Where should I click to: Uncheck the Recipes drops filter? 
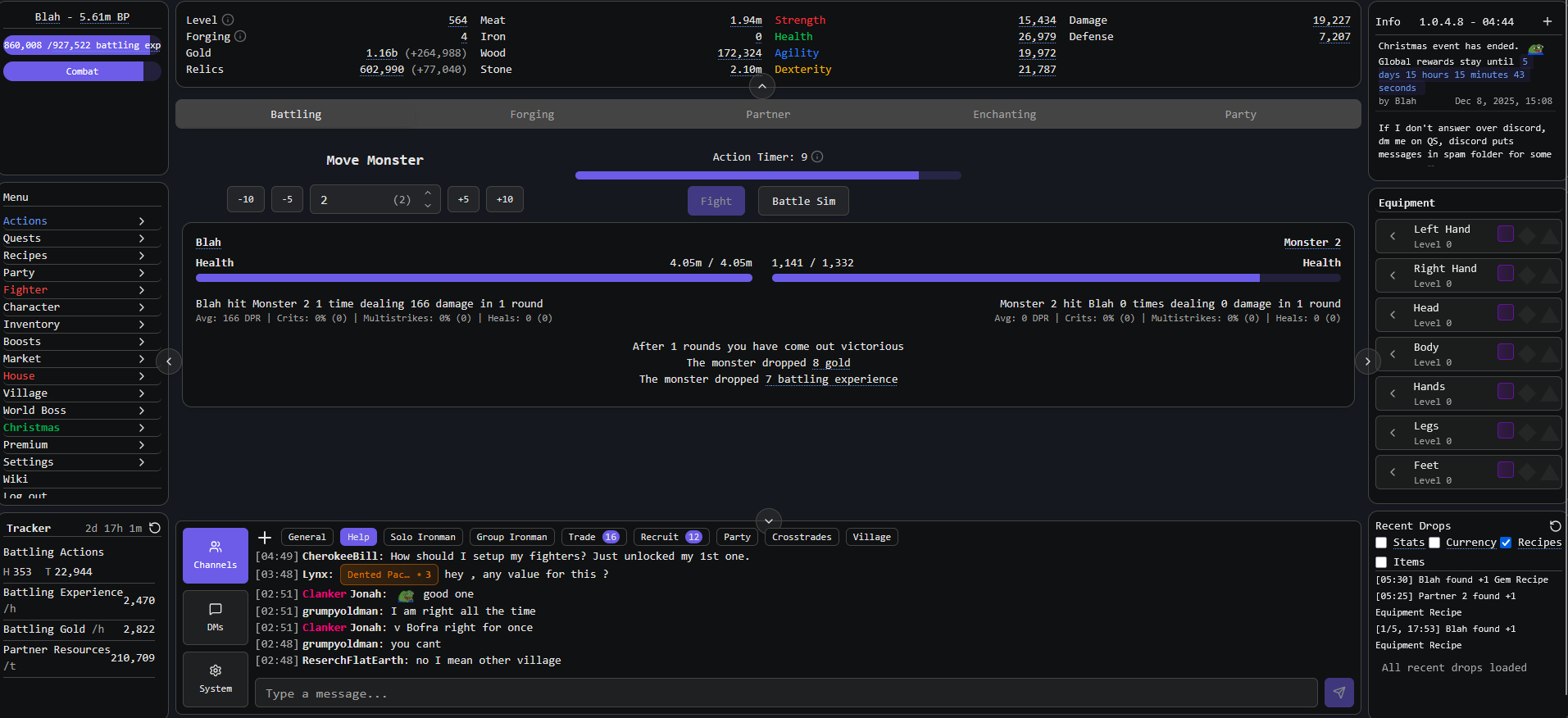tap(1506, 543)
